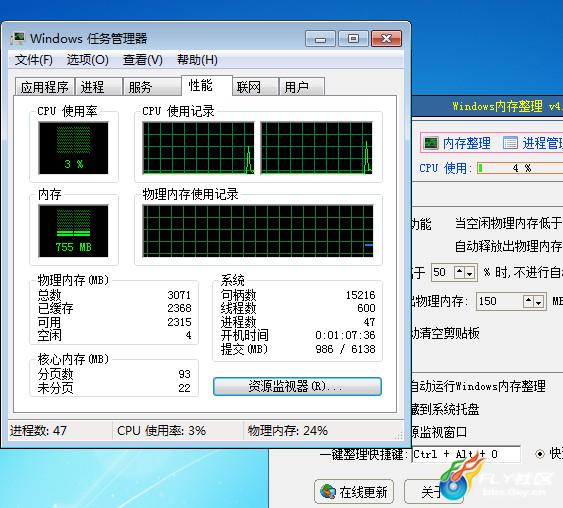Viewport: 563px width, 508px height.
Task: Click the 未分页 value 22
Action: coord(184,388)
